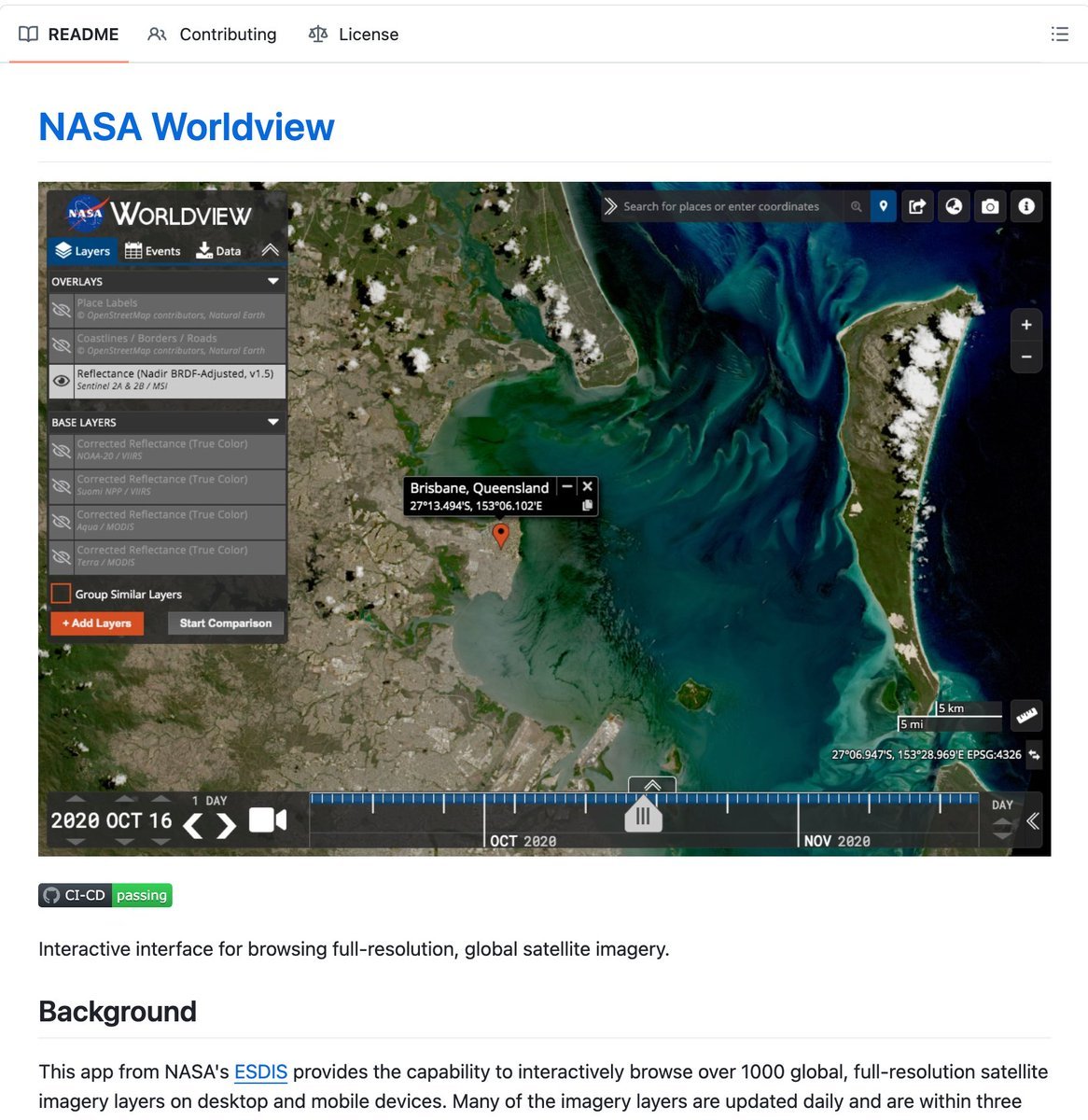The image size is (1088, 1120).
Task: Expand search box with chevron arrow
Action: pyautogui.click(x=610, y=207)
